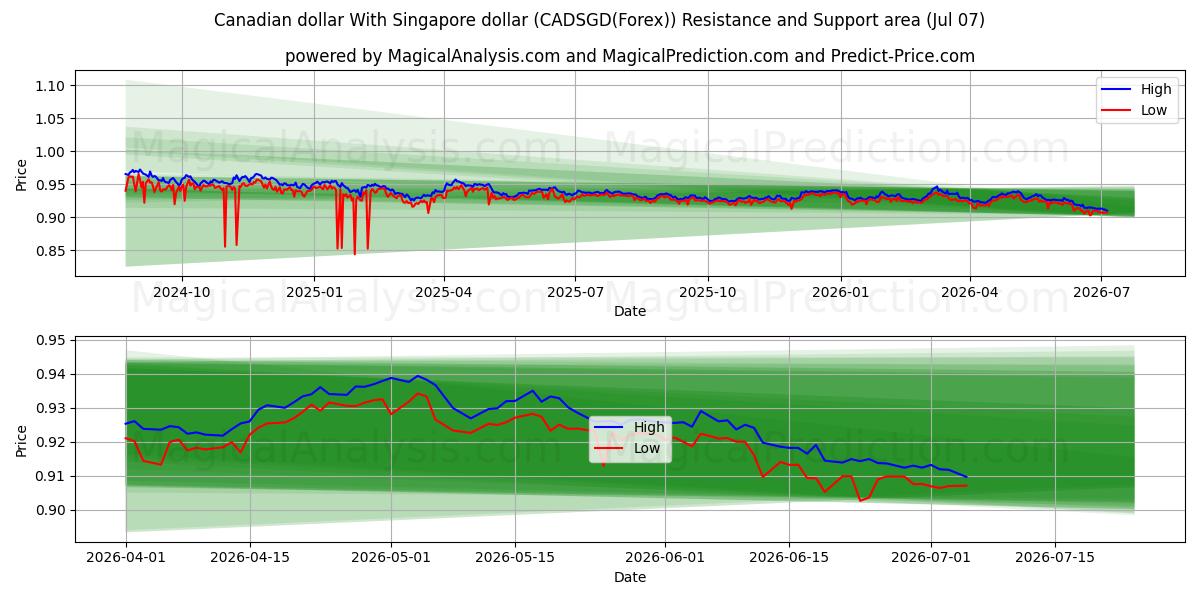
Task: Click the '2026-04' date tick on the upper chart
Action: click(x=969, y=294)
